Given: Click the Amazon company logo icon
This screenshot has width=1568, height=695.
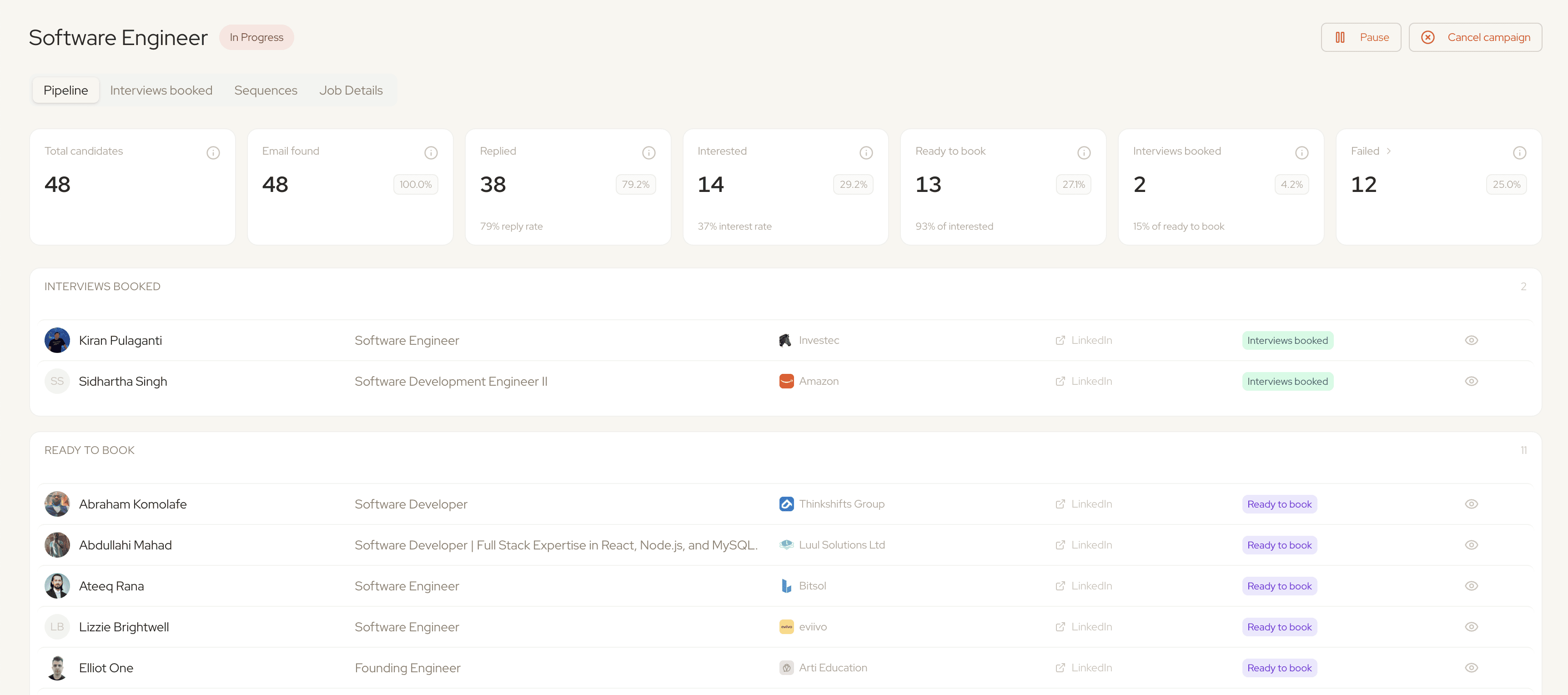Looking at the screenshot, I should tap(786, 381).
